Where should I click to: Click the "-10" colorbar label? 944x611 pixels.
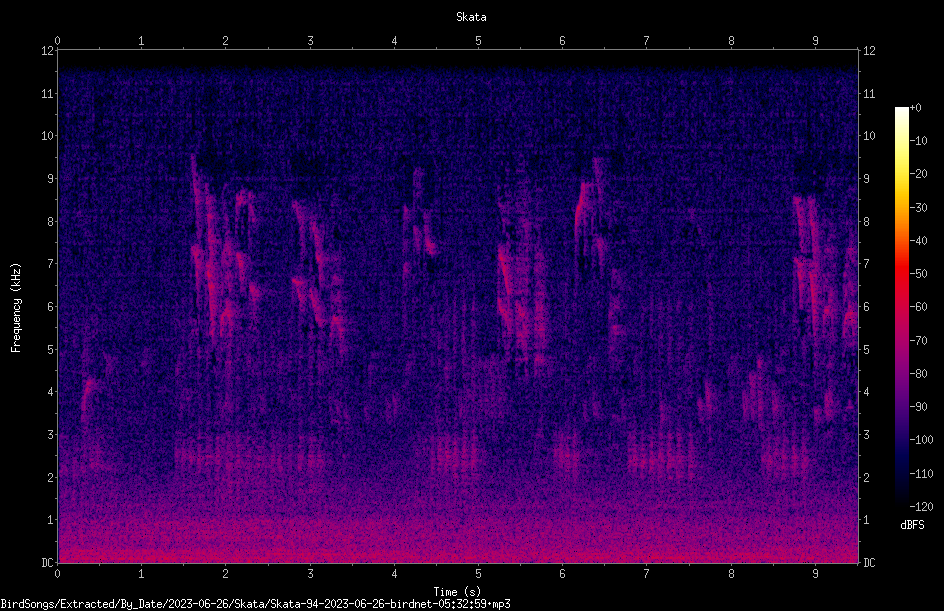point(918,141)
